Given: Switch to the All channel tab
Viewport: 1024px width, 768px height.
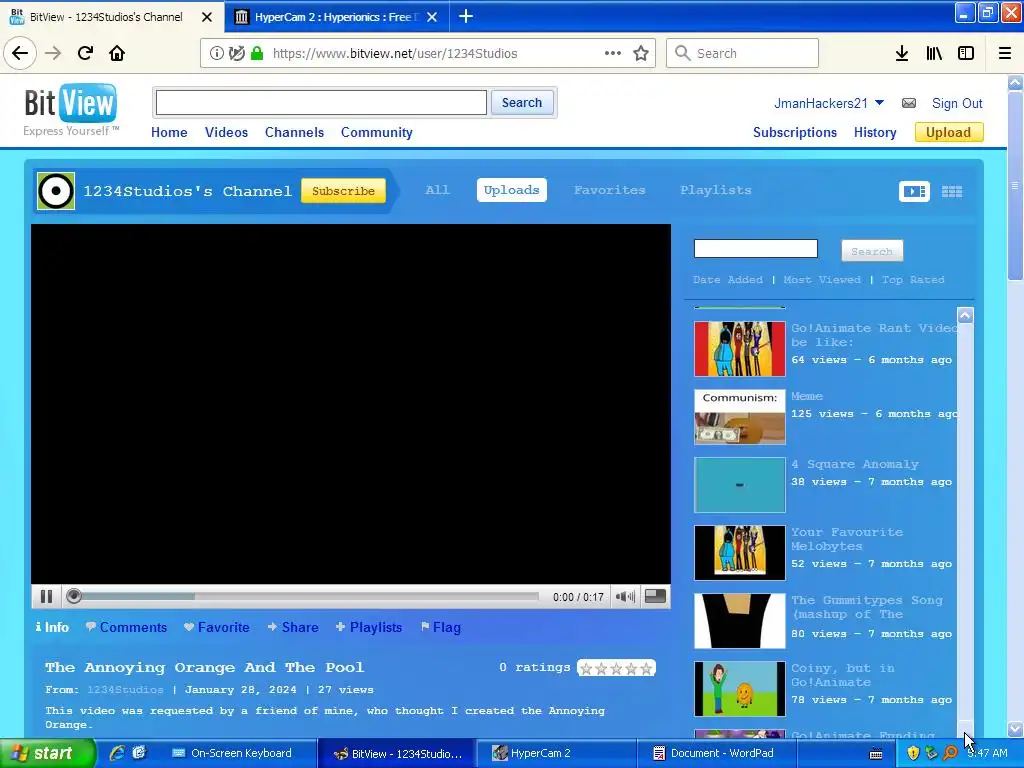Looking at the screenshot, I should point(437,190).
